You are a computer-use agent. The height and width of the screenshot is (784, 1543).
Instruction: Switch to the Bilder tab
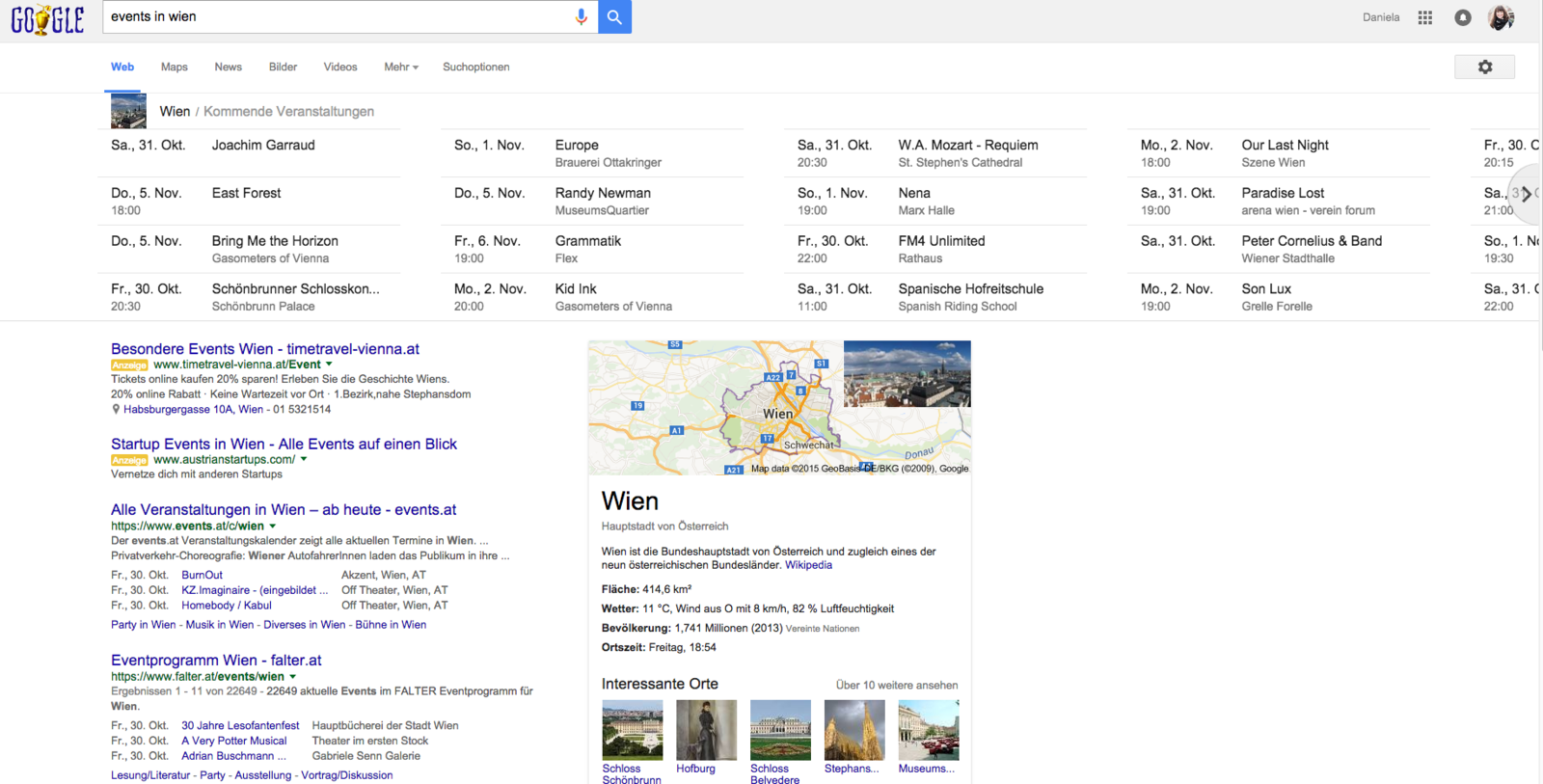[x=283, y=67]
